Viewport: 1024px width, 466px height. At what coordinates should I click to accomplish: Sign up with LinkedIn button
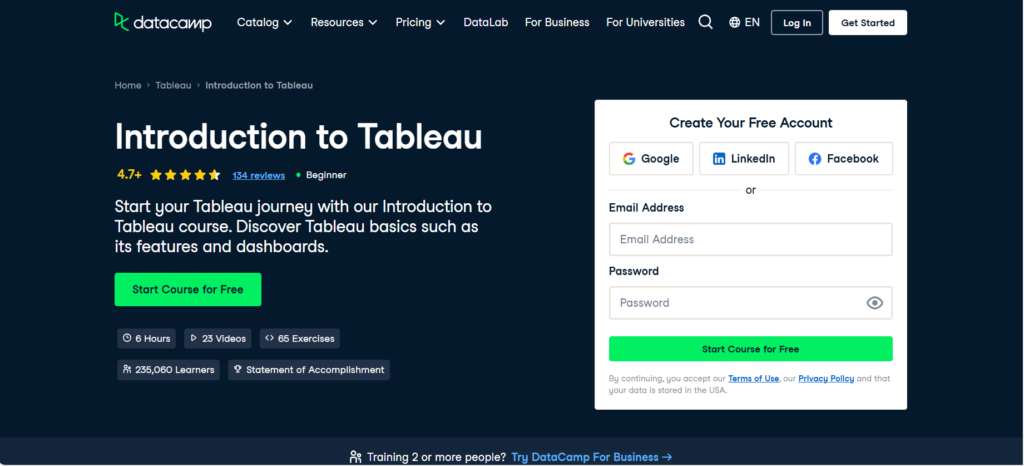744,159
